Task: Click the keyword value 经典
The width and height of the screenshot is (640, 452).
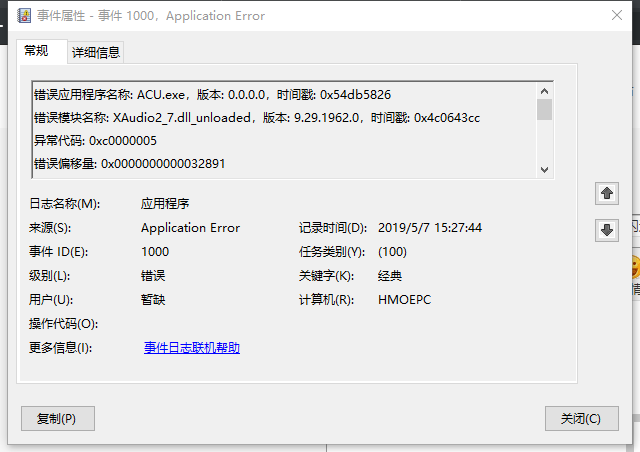Action: point(390,276)
